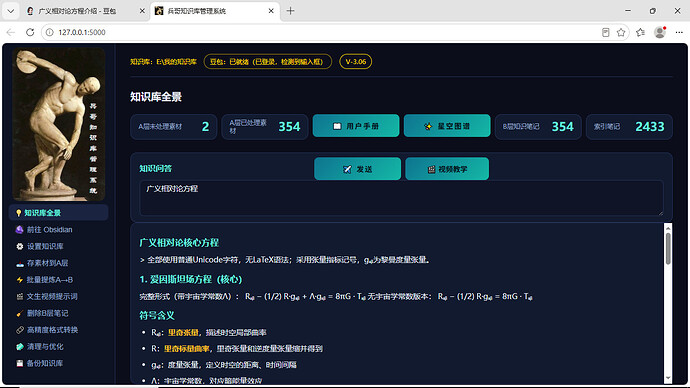Screen dimensions: 690x388
Task: Click the answer panel scroll-up arrow
Action: (x=668, y=228)
